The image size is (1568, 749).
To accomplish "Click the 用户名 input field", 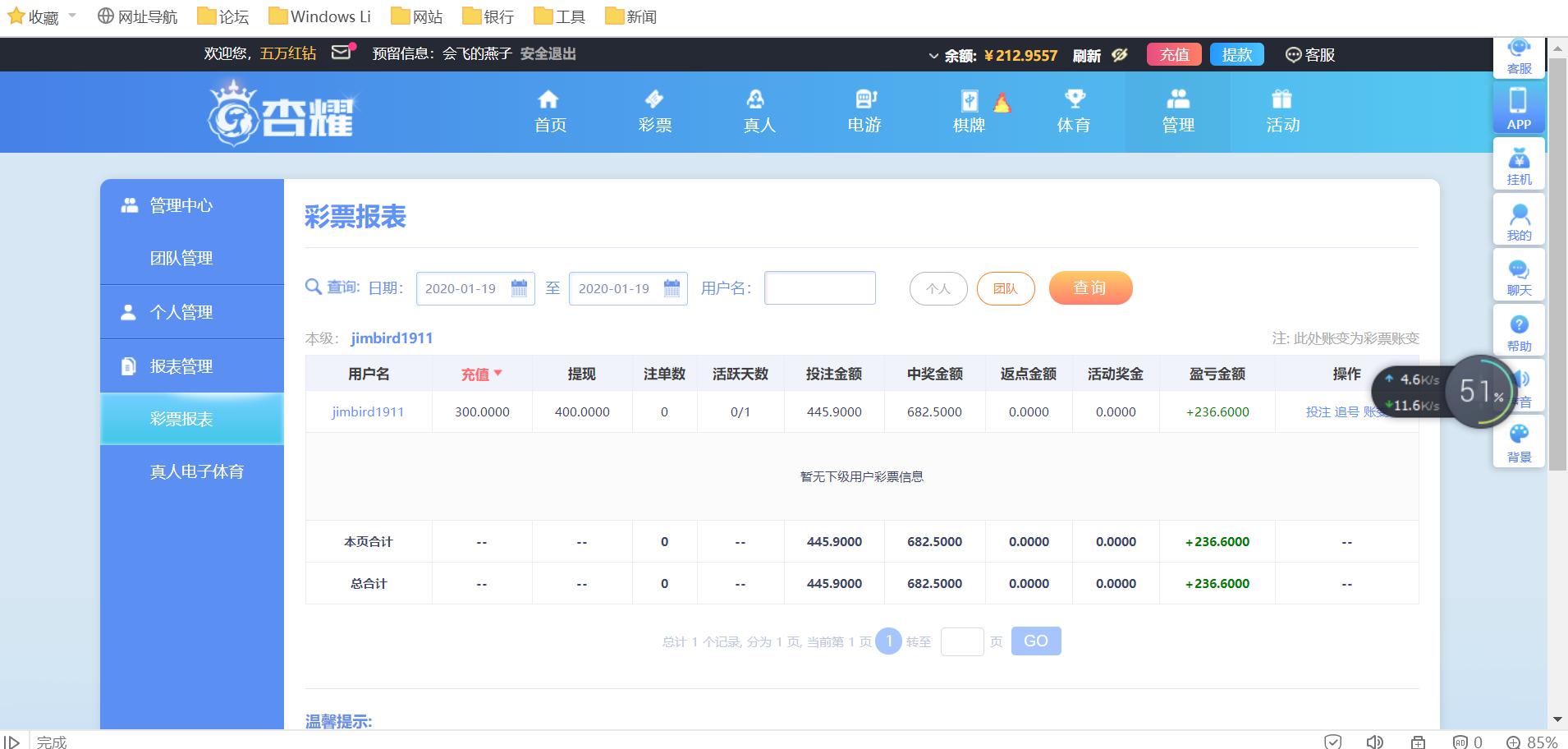I will 819,288.
